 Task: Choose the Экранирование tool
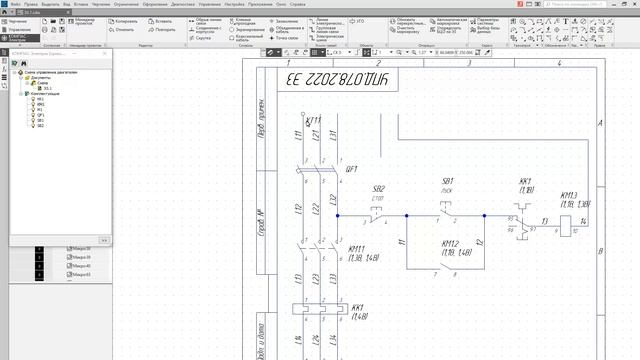point(247,30)
